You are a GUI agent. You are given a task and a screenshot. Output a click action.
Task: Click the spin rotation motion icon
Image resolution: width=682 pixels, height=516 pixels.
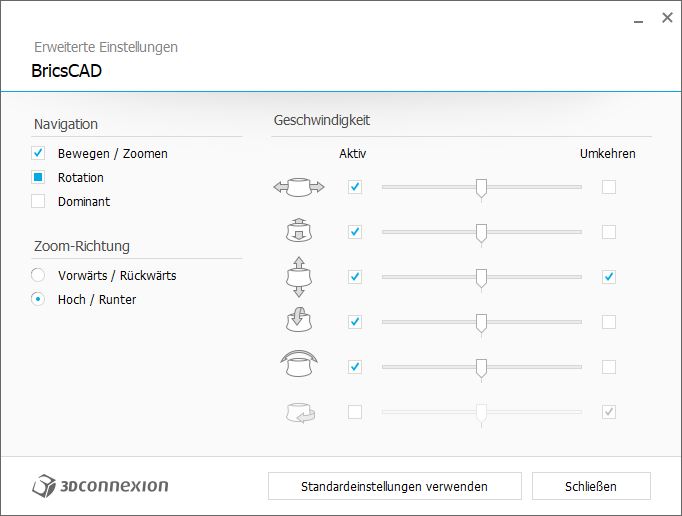click(x=300, y=412)
